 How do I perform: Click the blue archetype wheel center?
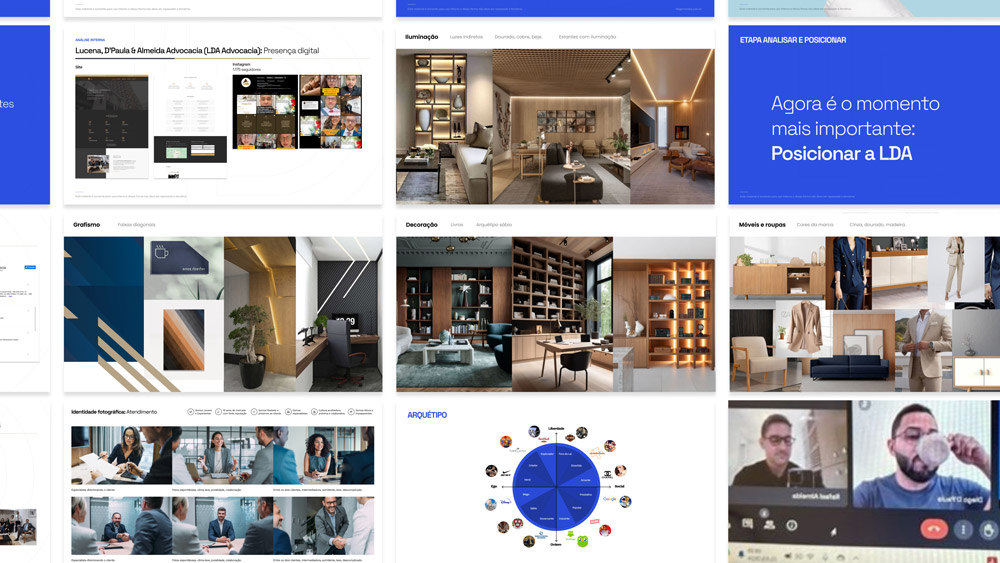point(556,488)
